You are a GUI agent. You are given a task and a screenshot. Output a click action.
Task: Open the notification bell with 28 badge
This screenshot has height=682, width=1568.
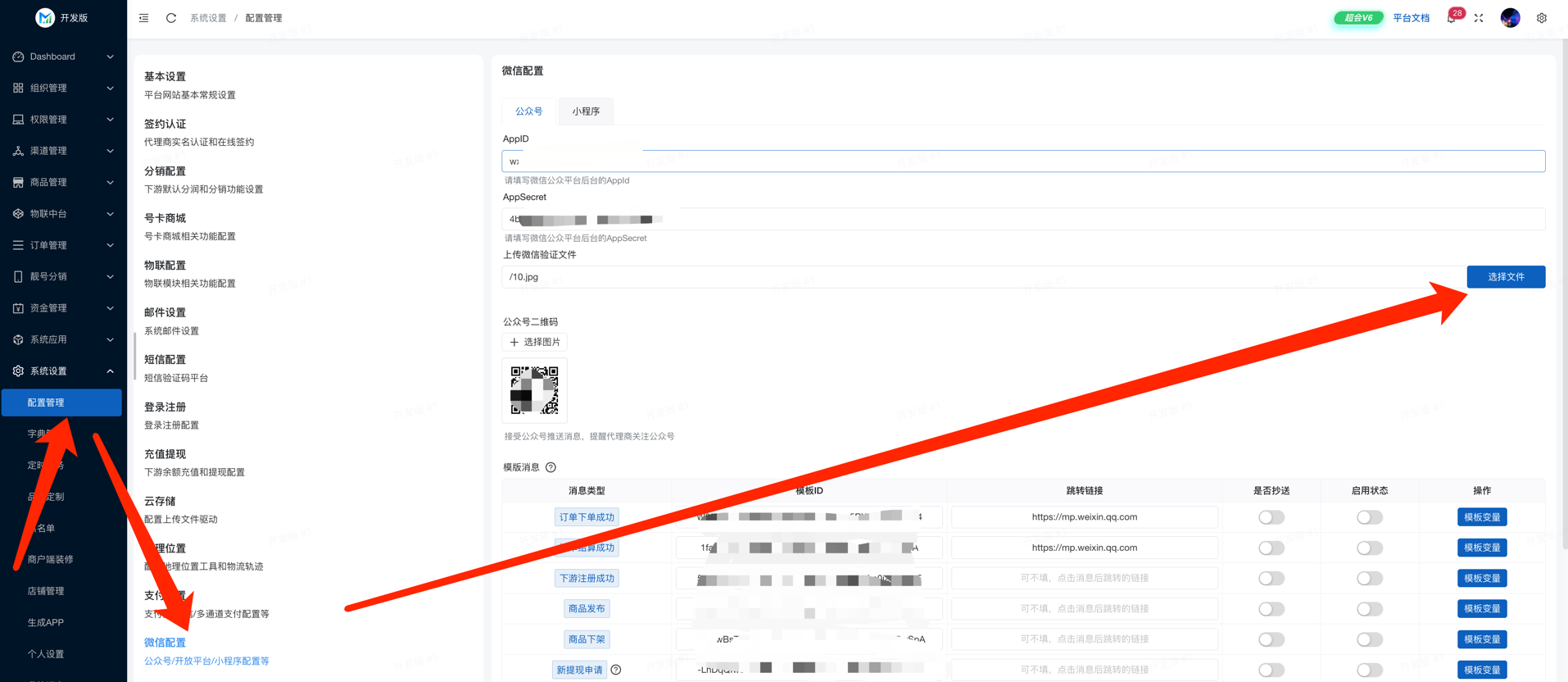[x=1451, y=18]
